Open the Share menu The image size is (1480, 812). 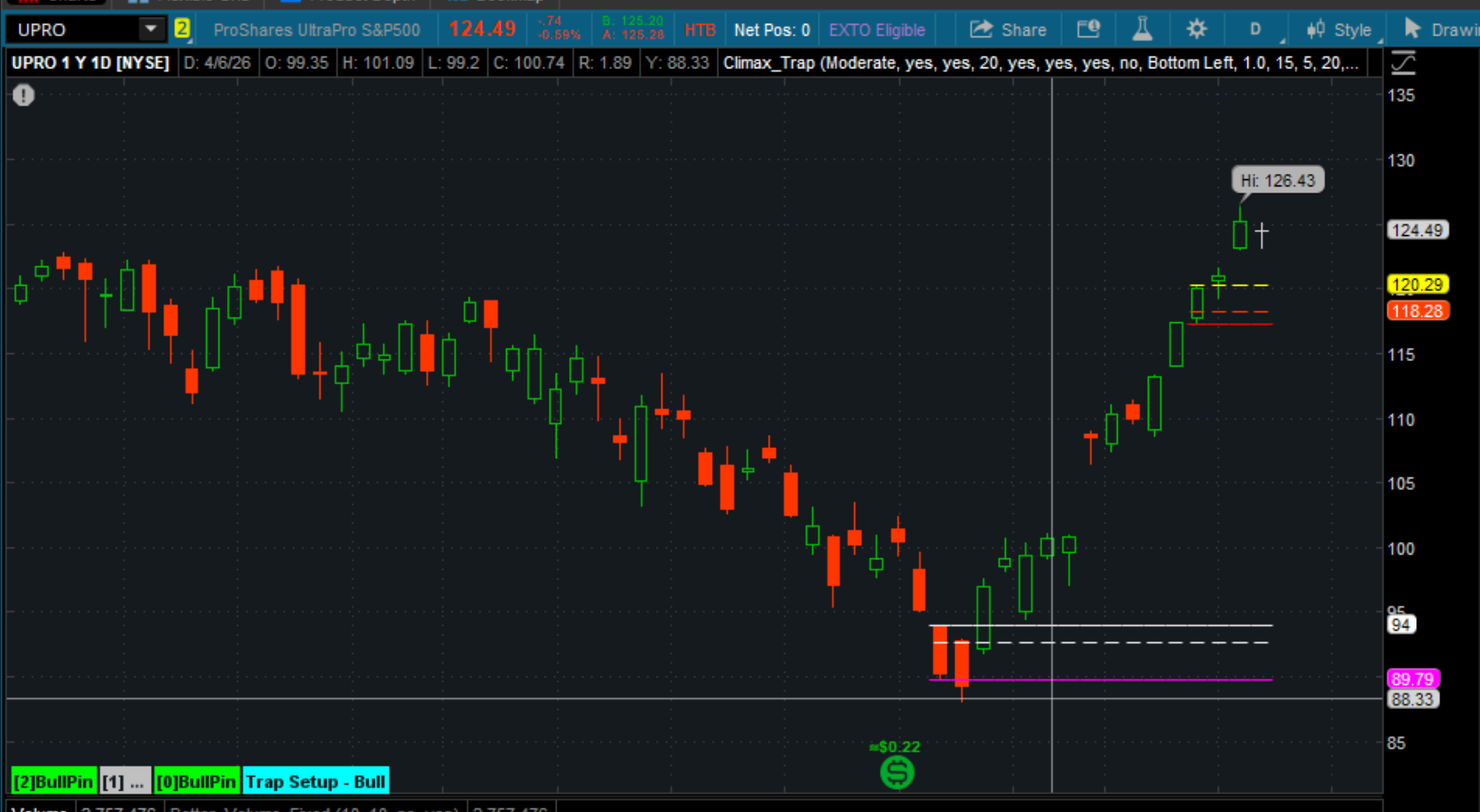[x=1008, y=30]
